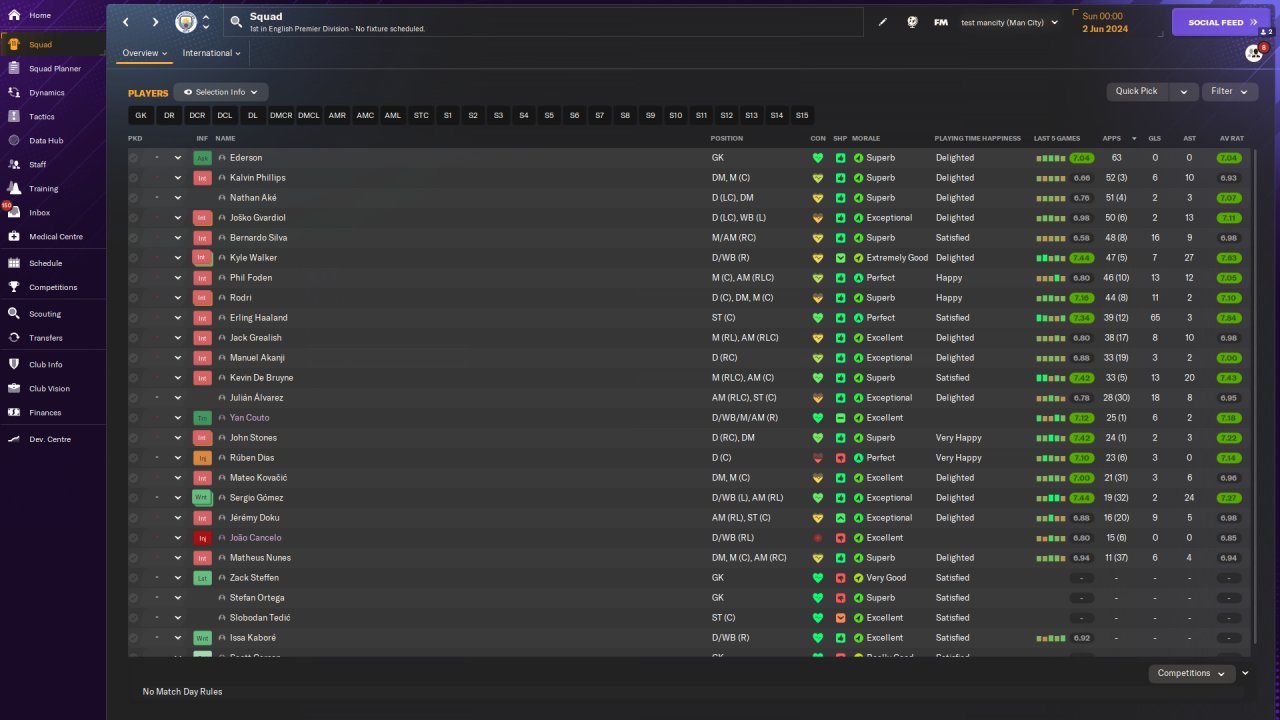This screenshot has width=1280, height=720.
Task: Toggle the pick circle for Rodri
Action: tap(134, 298)
